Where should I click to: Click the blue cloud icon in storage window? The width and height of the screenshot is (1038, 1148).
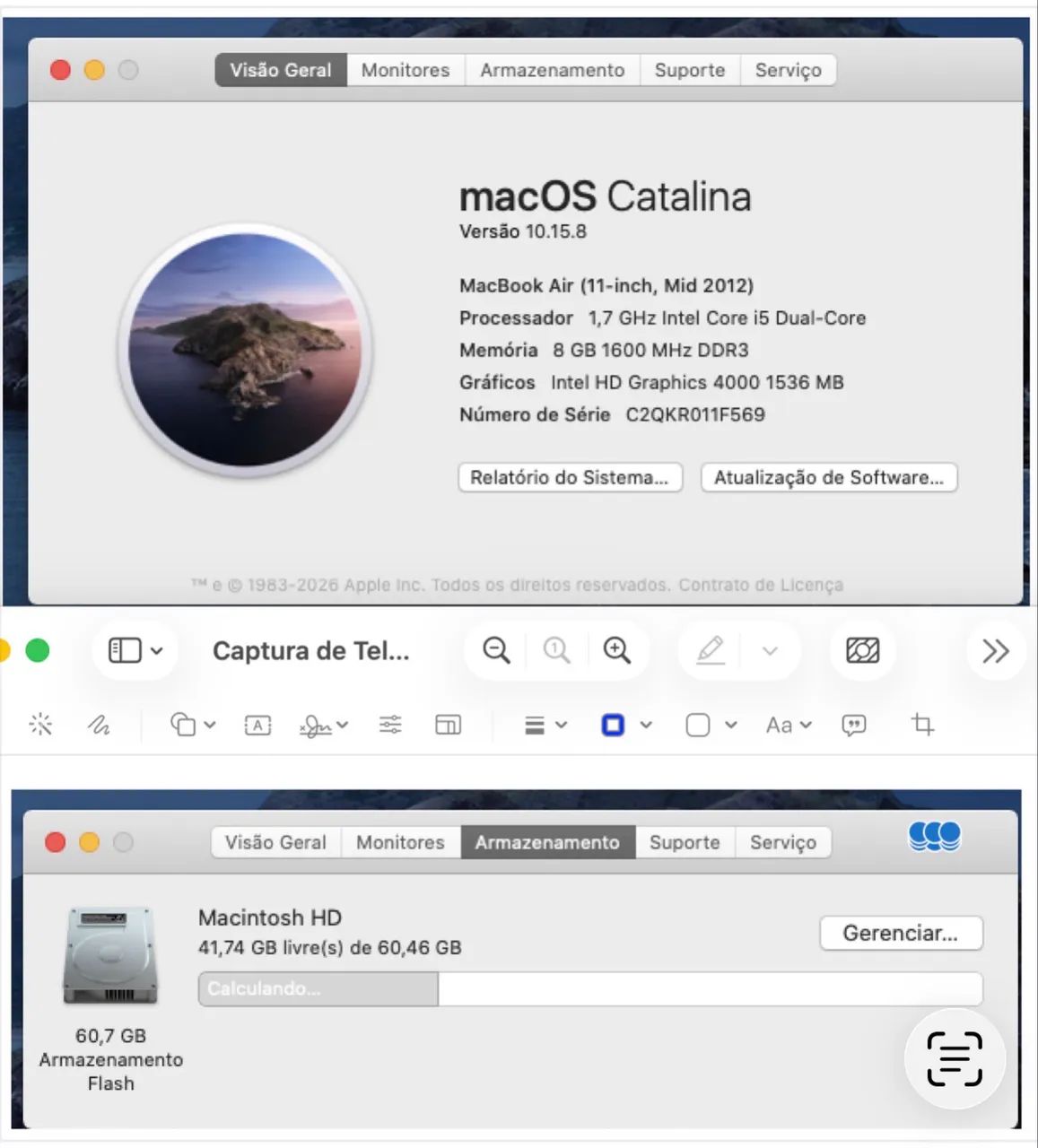coord(934,836)
